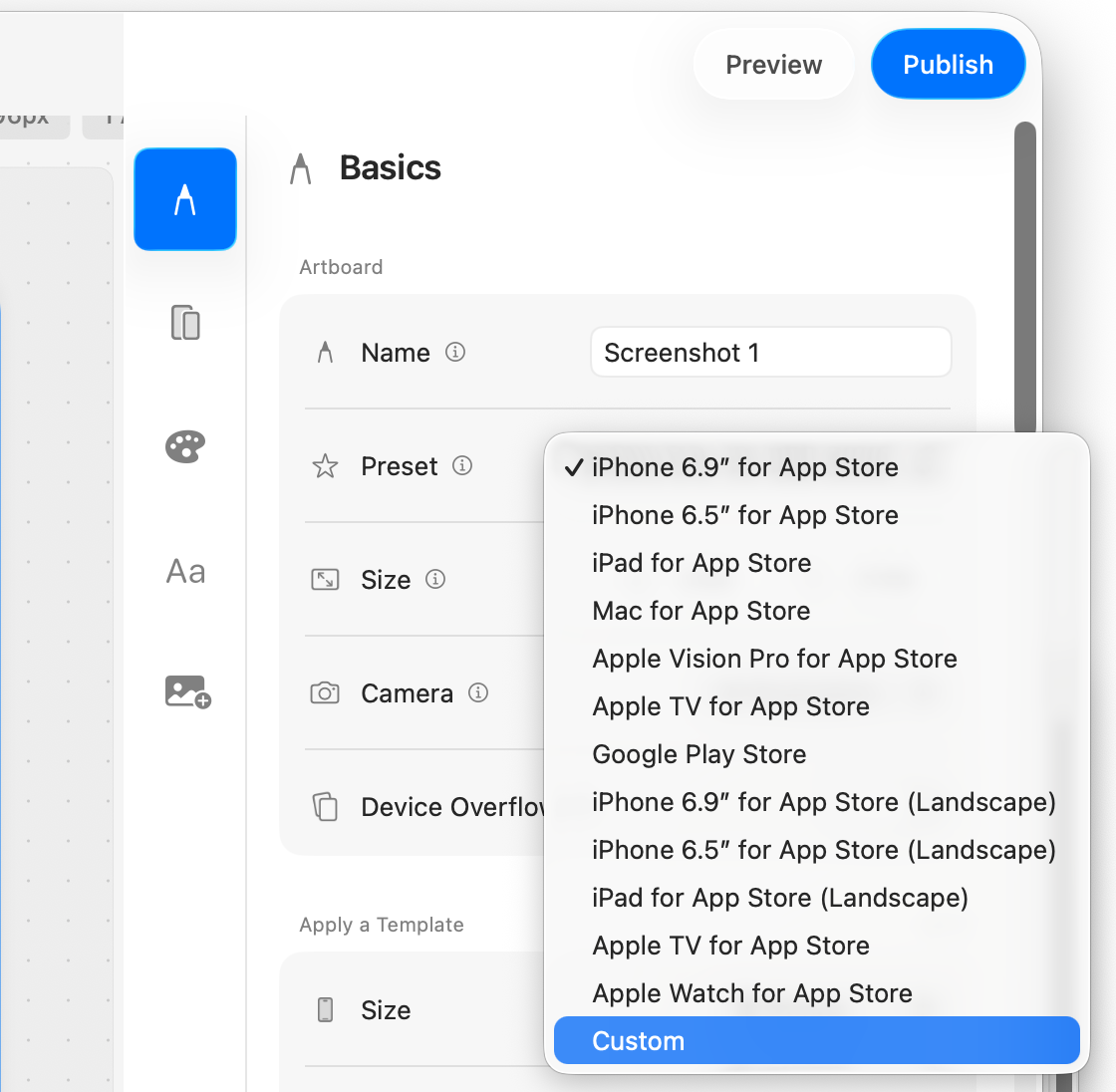Screen dimensions: 1116x1092
Task: Click the panel vertical scrollbar
Action: pyautogui.click(x=1025, y=278)
